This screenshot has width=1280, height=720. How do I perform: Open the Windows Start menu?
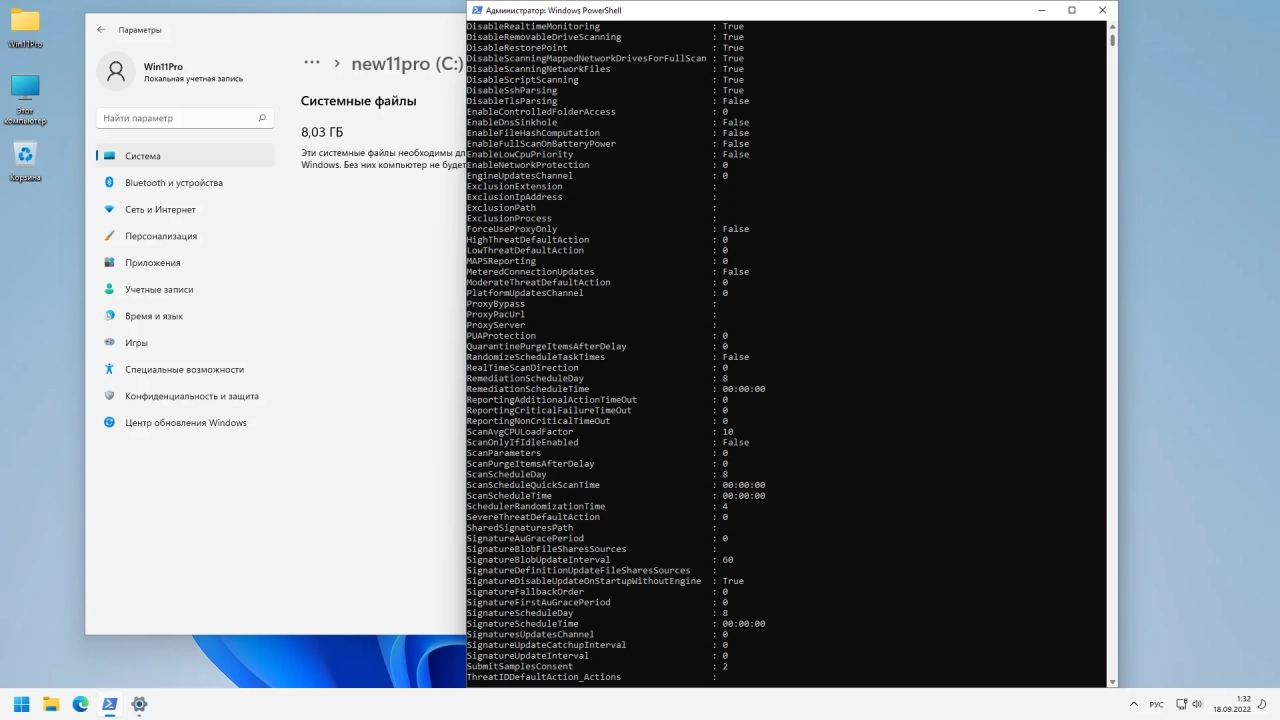(x=21, y=704)
